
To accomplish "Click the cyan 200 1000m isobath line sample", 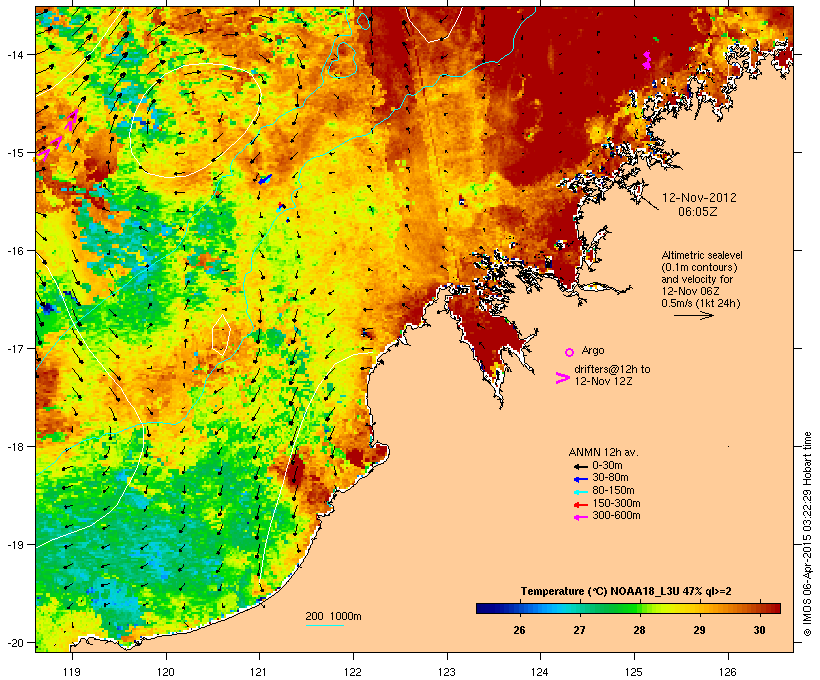I will point(324,625).
